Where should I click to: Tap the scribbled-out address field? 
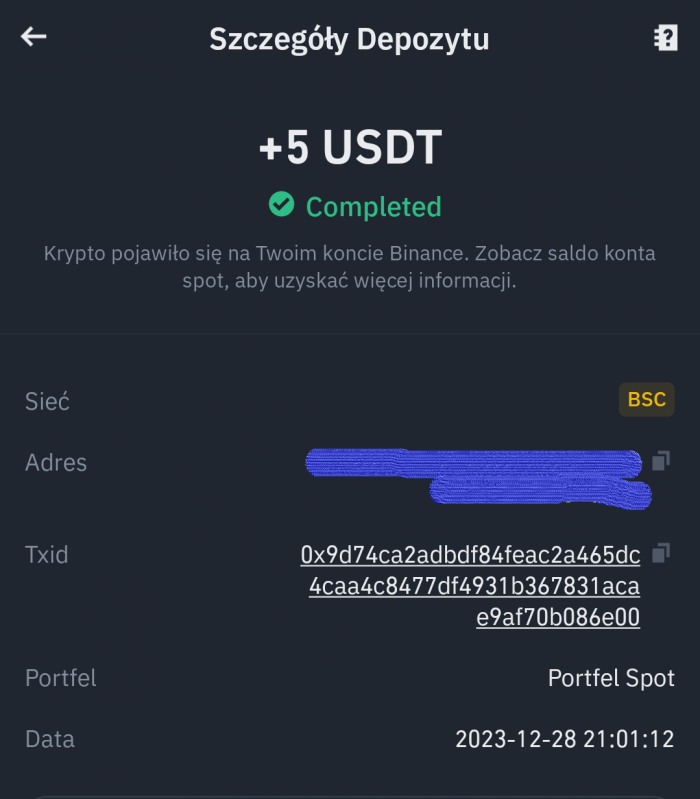(478, 476)
